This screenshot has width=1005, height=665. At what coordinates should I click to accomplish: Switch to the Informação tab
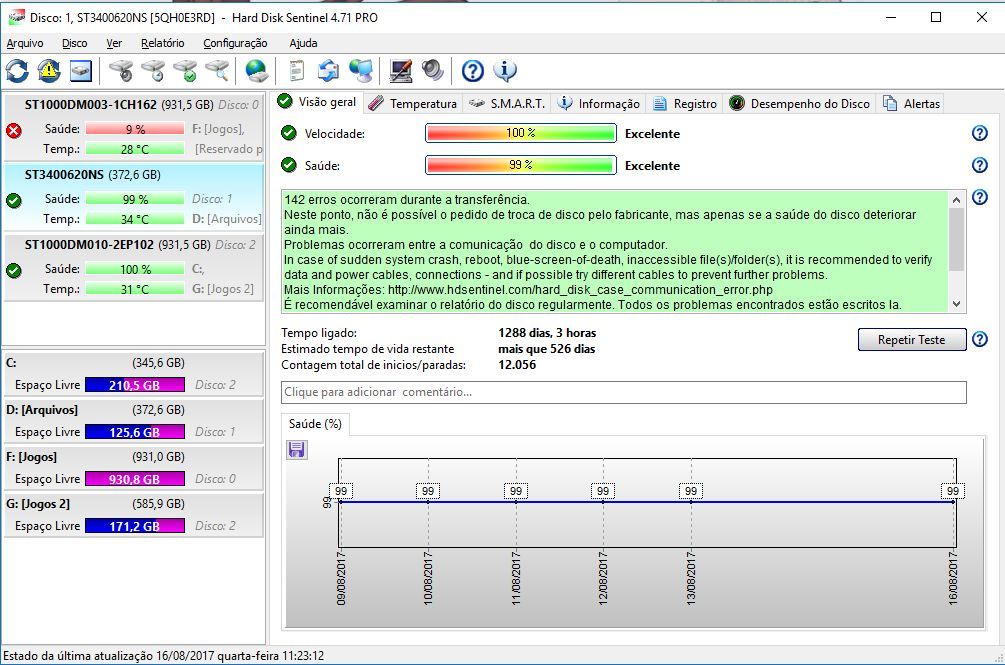click(599, 104)
